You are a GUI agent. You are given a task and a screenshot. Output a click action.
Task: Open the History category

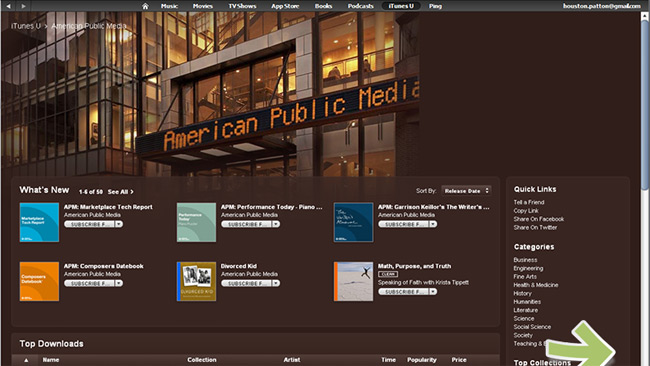tap(523, 293)
